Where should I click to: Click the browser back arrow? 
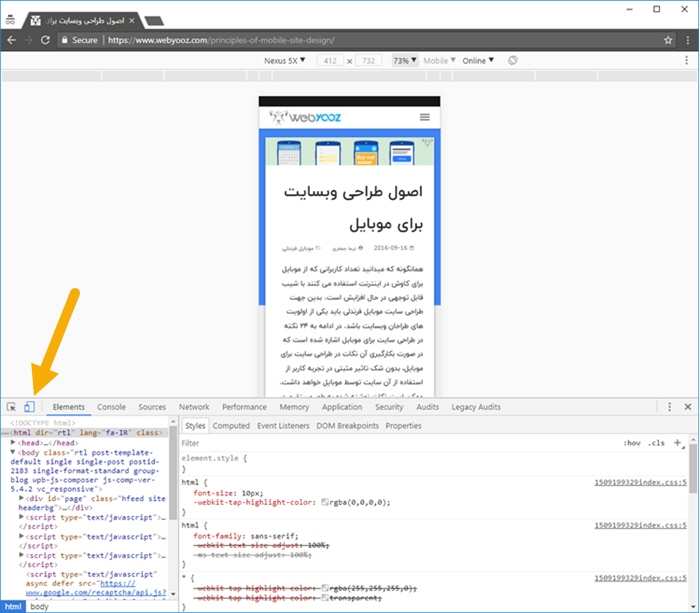click(11, 40)
